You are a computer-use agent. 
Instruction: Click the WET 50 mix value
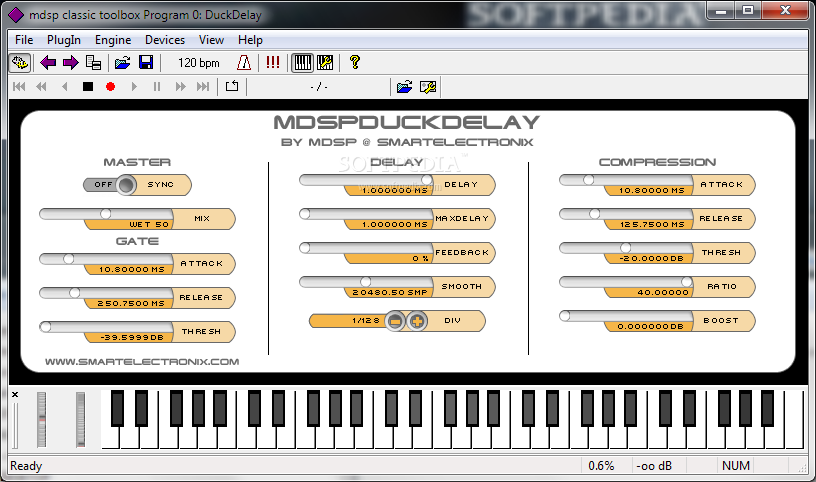pos(149,224)
